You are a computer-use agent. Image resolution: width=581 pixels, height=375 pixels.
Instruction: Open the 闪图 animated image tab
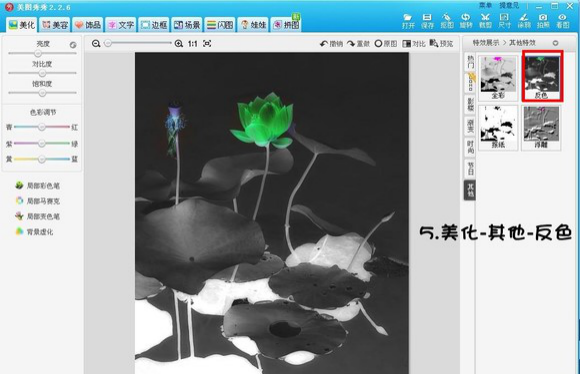coord(220,25)
